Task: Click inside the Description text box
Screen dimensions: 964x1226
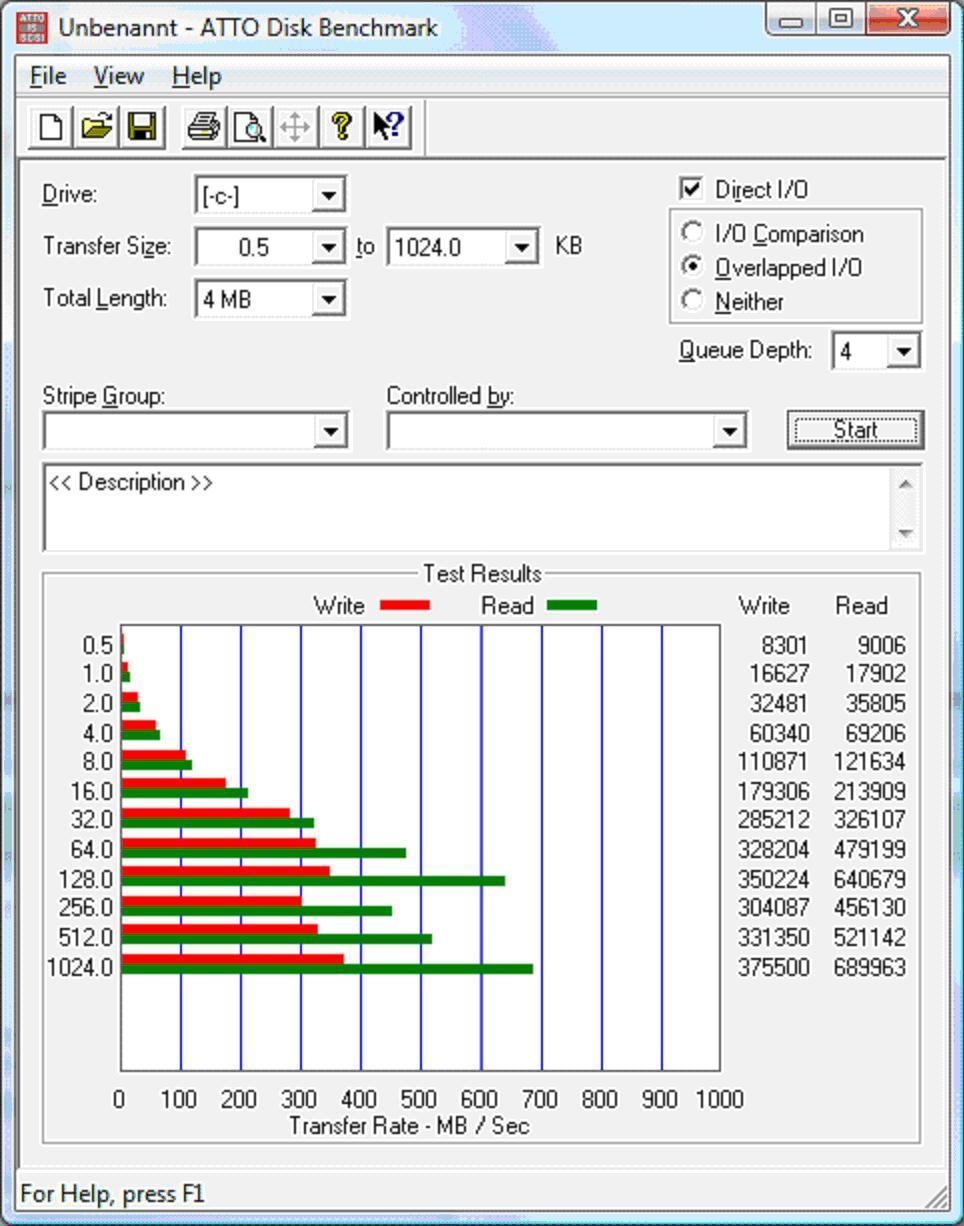Action: coord(467,507)
